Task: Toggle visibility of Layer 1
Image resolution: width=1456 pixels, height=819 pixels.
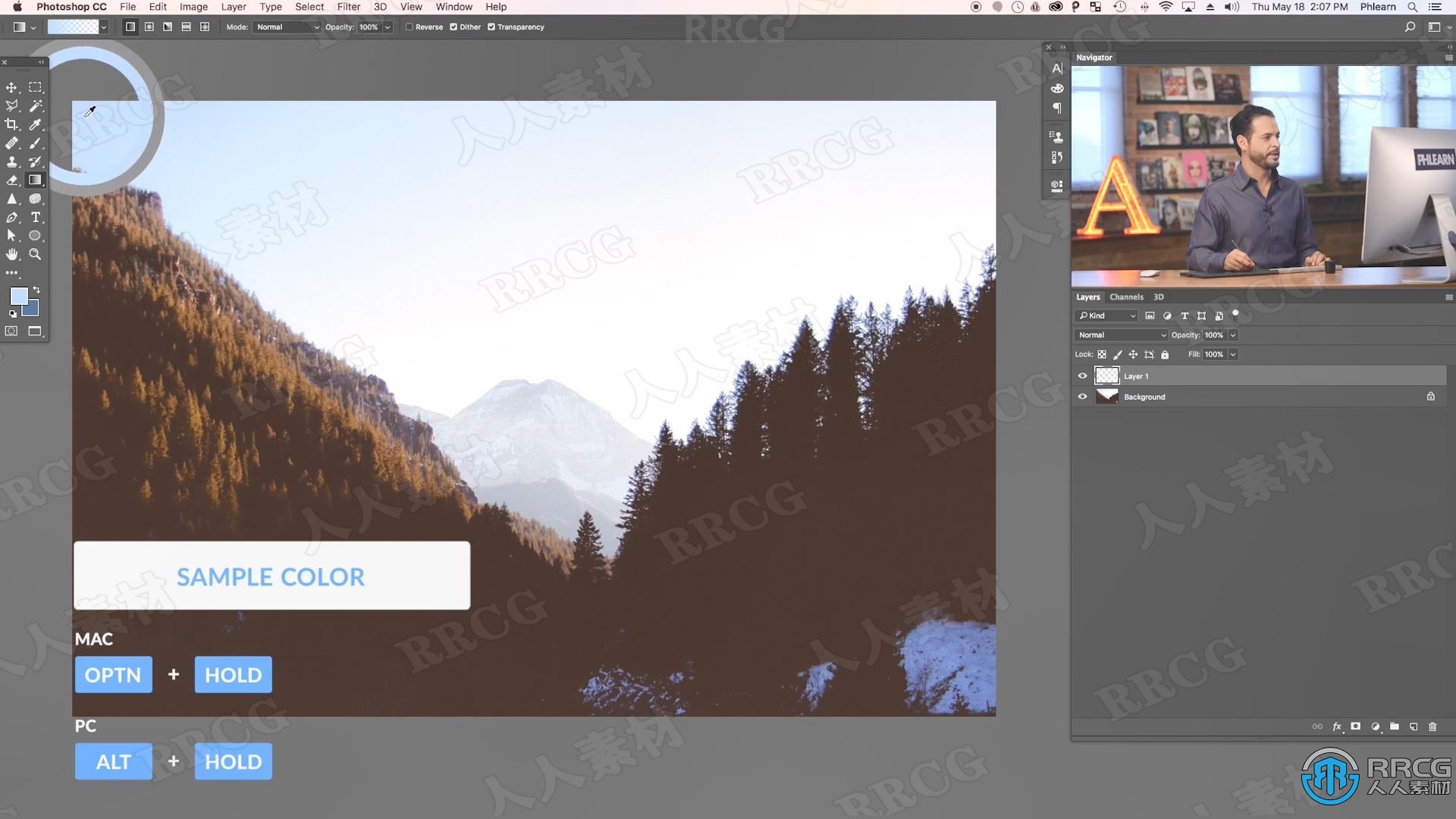Action: pyautogui.click(x=1082, y=375)
